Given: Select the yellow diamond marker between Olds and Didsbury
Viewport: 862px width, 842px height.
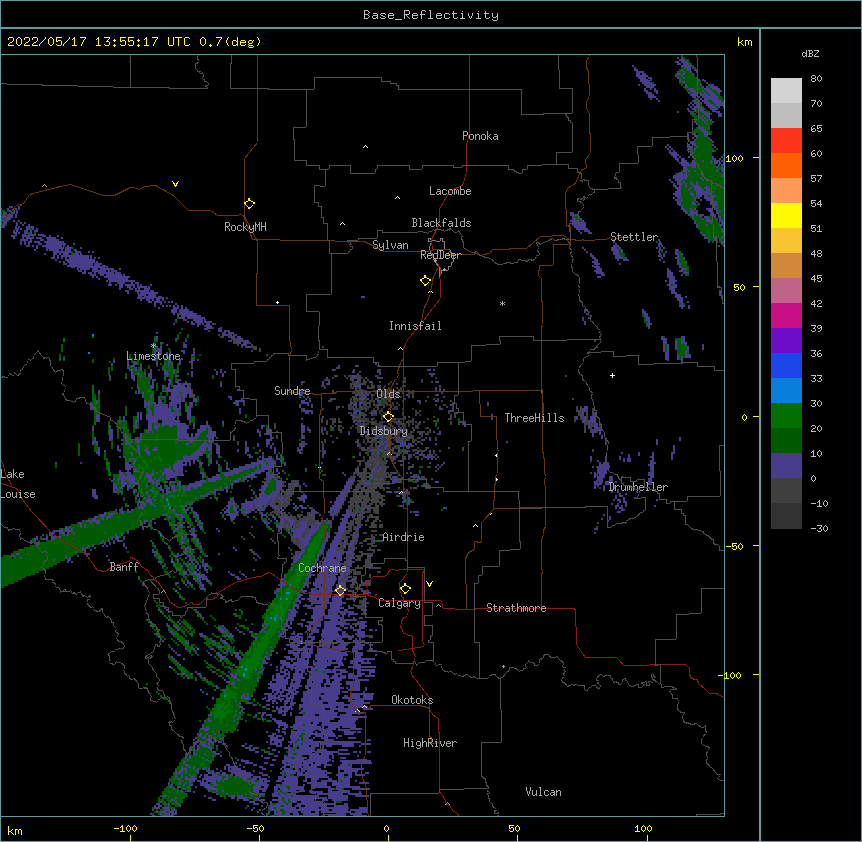Looking at the screenshot, I should (388, 417).
